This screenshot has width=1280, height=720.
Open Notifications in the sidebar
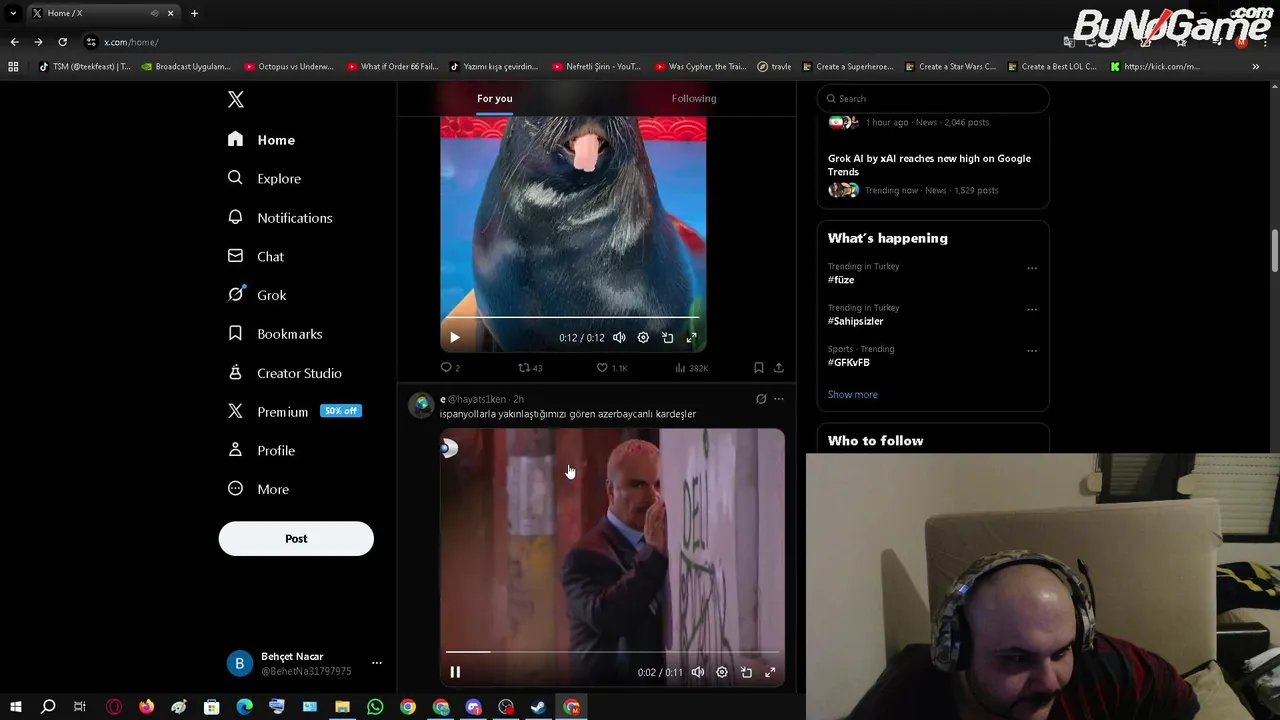[x=280, y=217]
